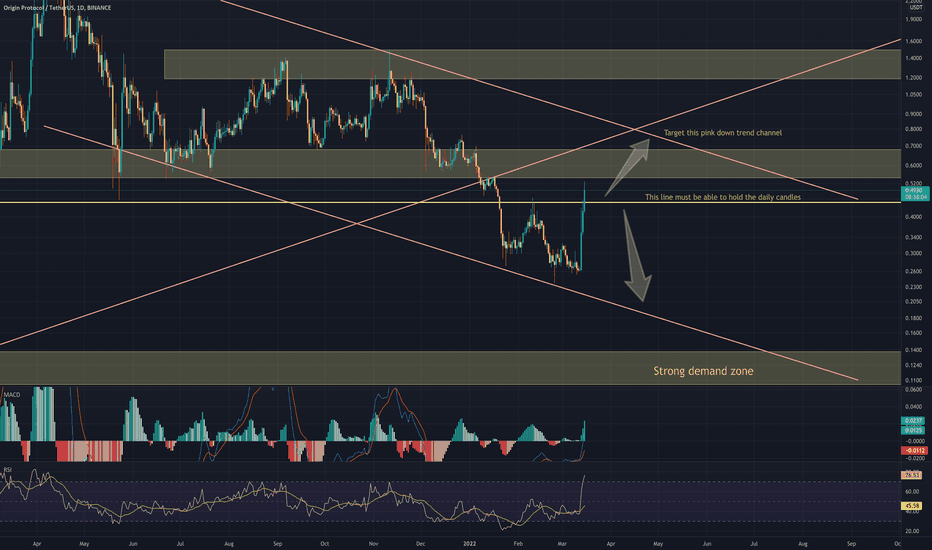Click the 0.0400 MACD axis label
This screenshot has height=550, width=932.
point(915,407)
